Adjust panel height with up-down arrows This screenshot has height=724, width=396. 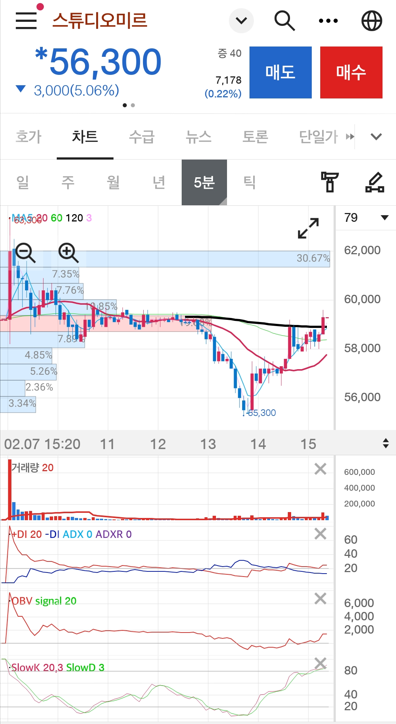coord(386,444)
